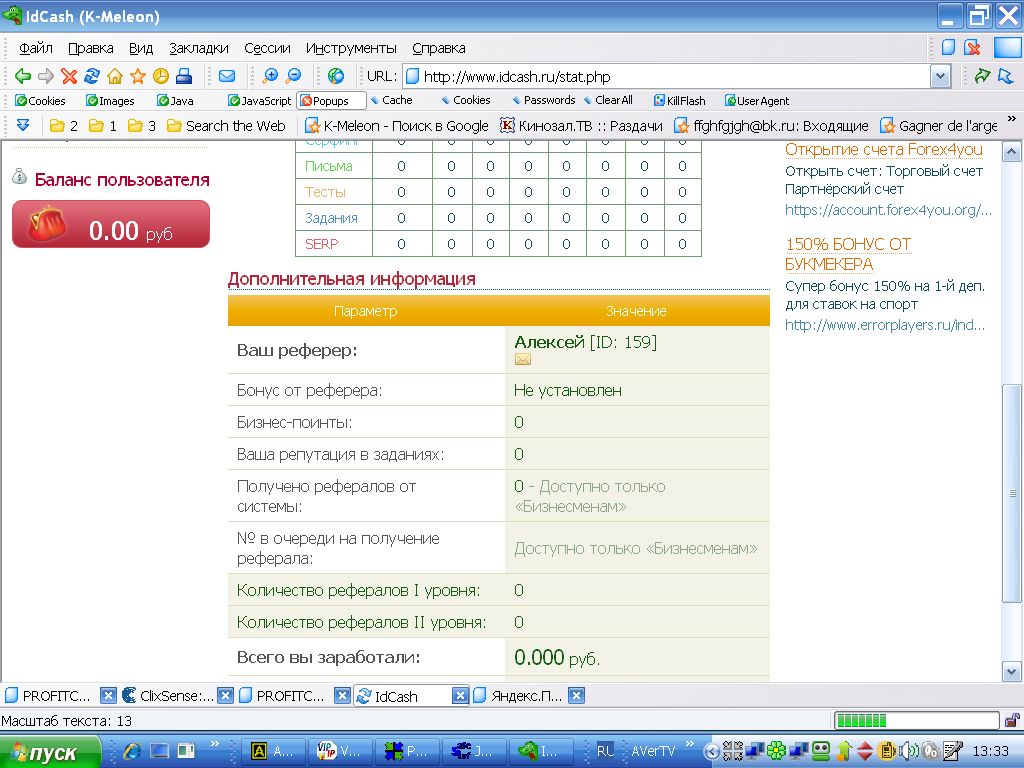Close the IdCash tab
The image size is (1024, 768).
460,696
